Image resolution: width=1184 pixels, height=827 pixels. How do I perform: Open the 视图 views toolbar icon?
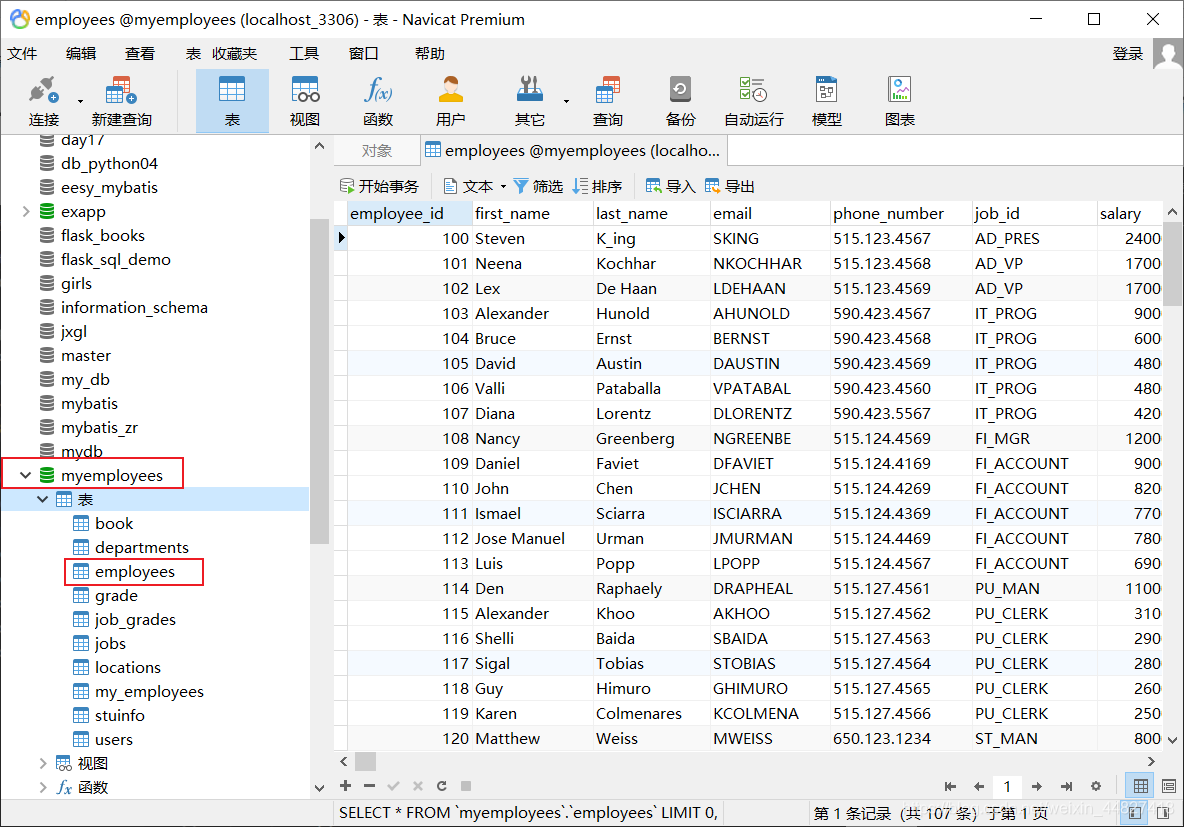[x=305, y=101]
